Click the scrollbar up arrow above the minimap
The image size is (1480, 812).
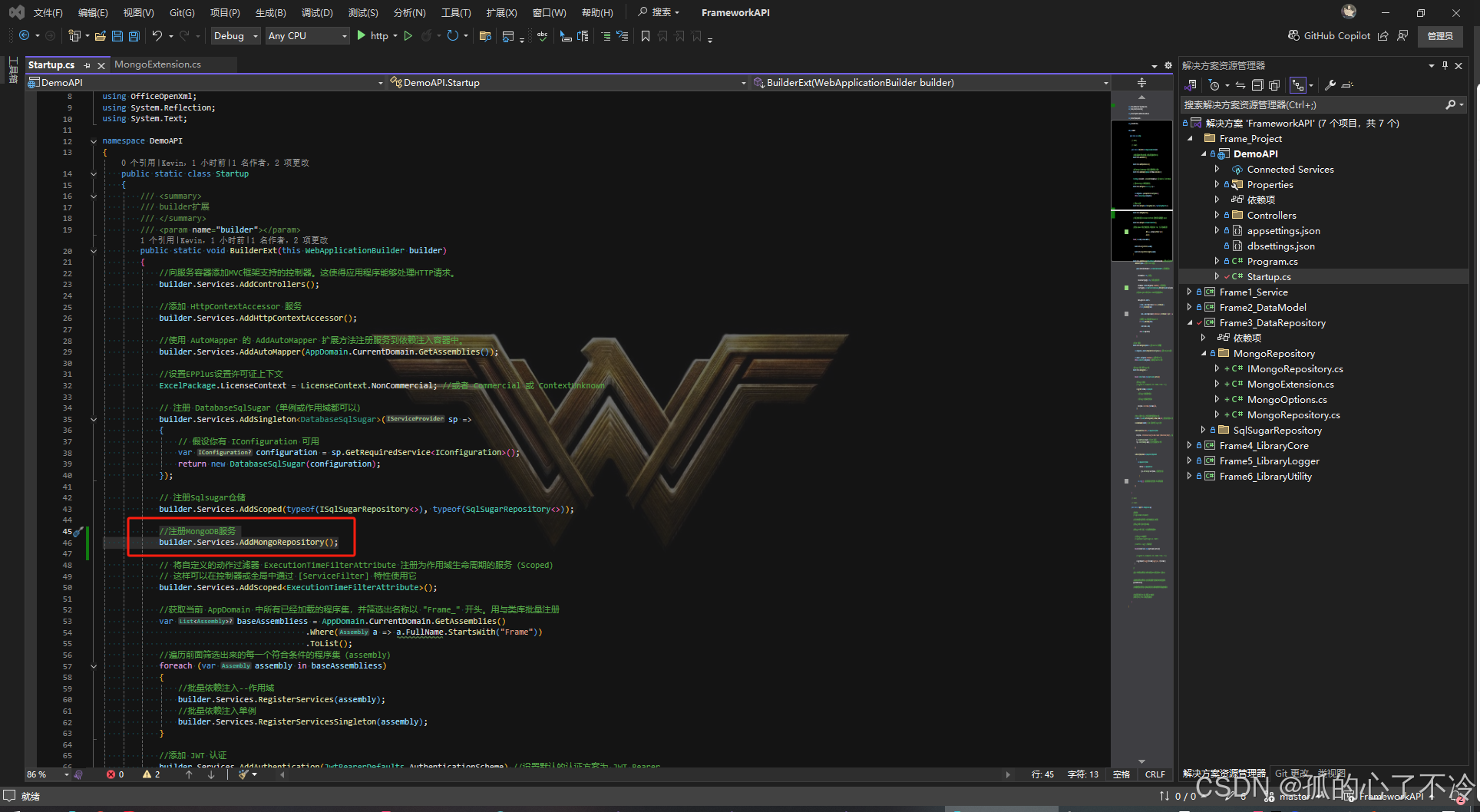click(x=1141, y=97)
